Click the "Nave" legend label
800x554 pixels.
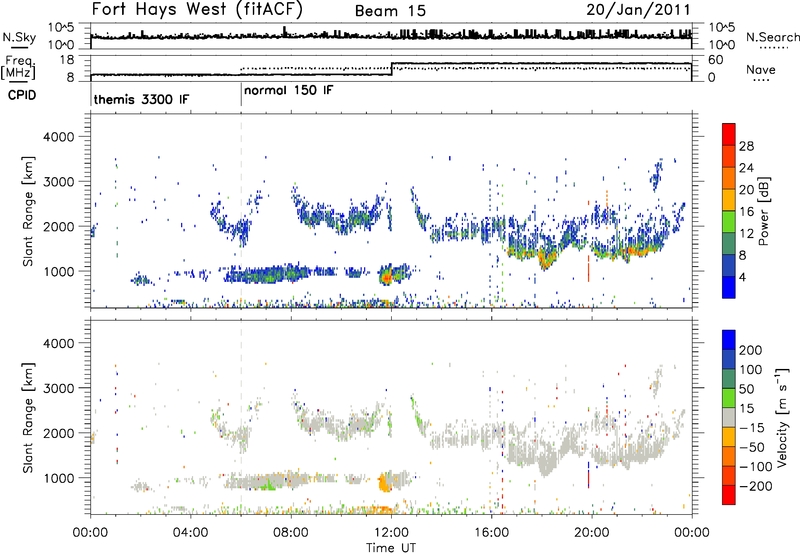pyautogui.click(x=761, y=70)
